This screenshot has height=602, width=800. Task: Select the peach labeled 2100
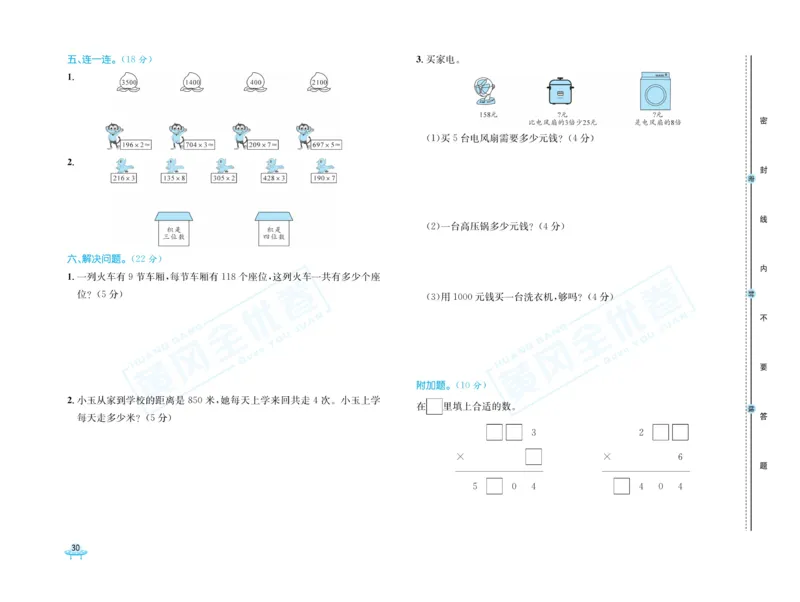tap(319, 81)
